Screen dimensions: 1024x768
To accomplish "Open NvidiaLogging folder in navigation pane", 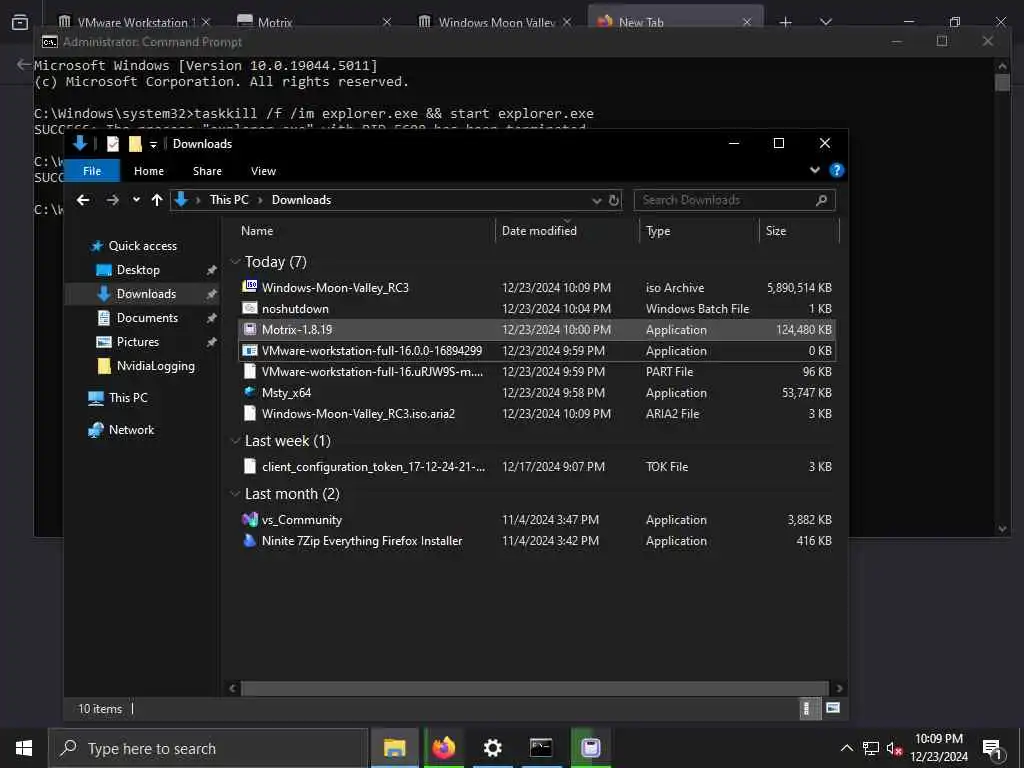I will (x=155, y=366).
